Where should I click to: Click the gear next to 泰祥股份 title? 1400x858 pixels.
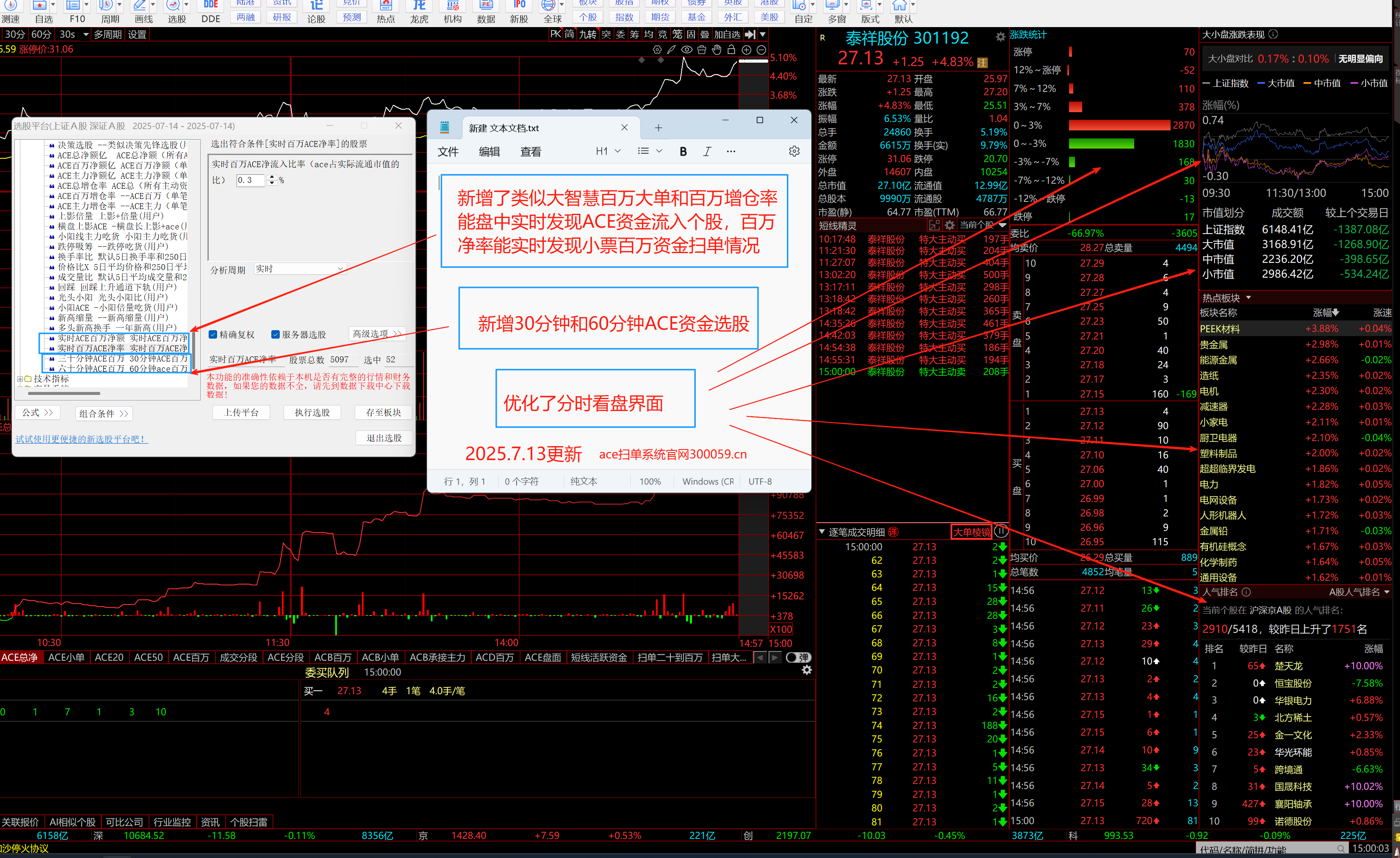point(1000,38)
